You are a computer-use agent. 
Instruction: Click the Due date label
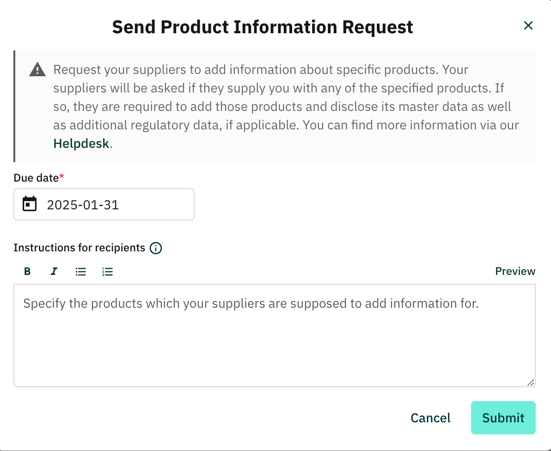[x=36, y=178]
